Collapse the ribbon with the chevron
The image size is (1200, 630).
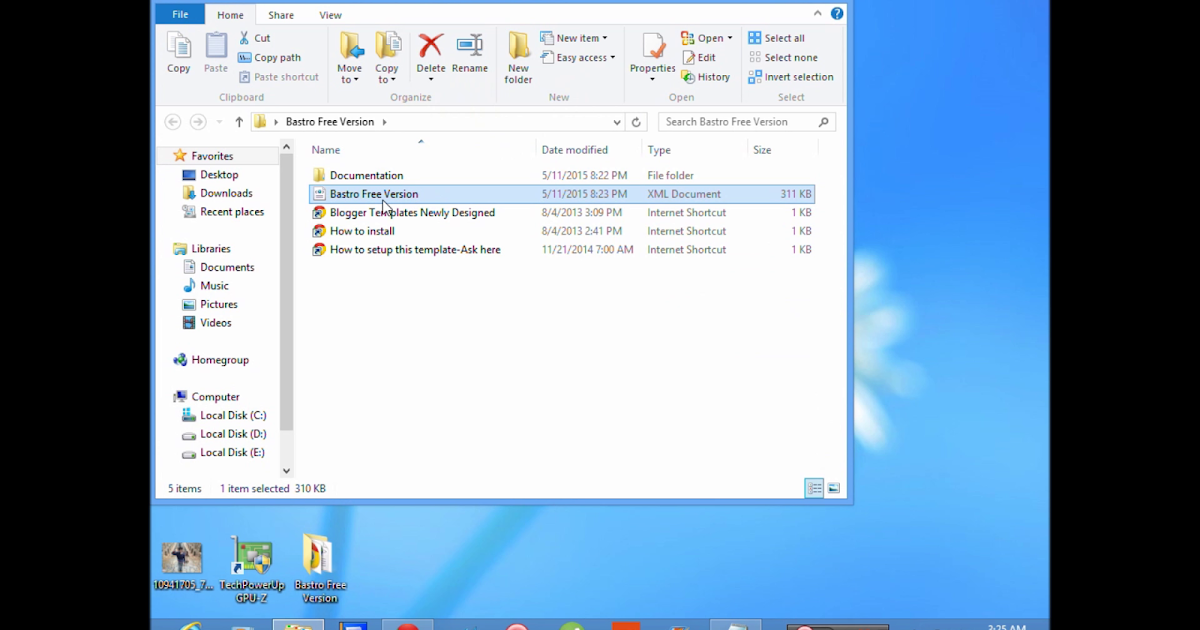(818, 14)
